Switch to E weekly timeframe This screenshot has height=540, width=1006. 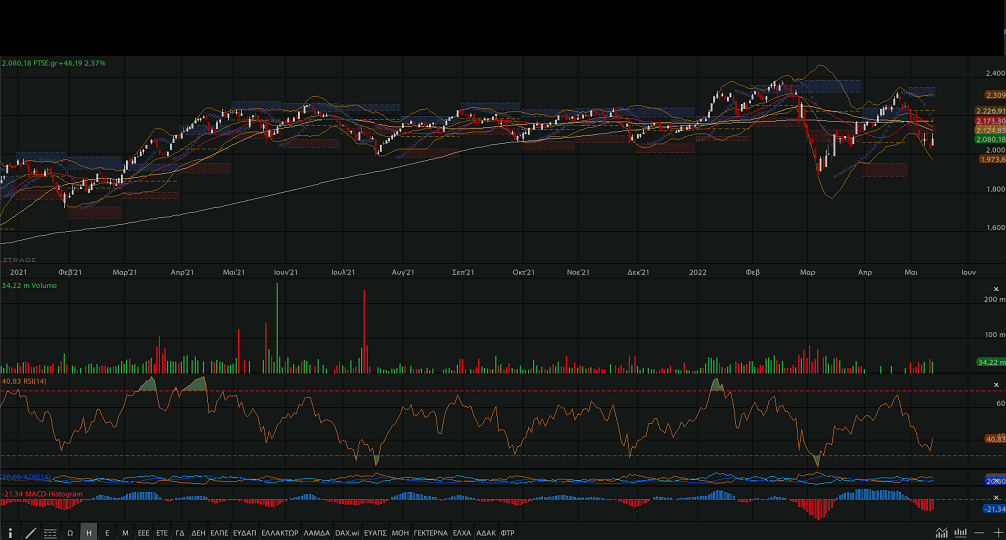[x=107, y=533]
